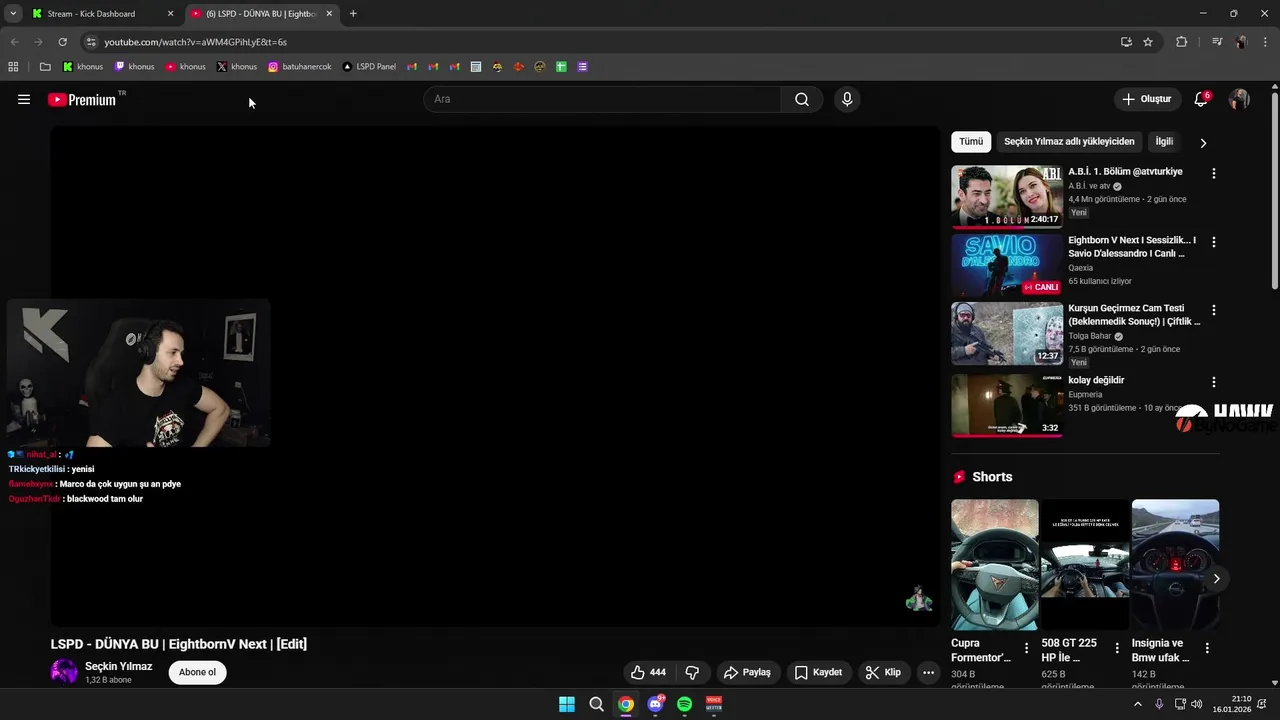The height and width of the screenshot is (720, 1280).
Task: Click install app icon in address bar
Action: (x=1126, y=42)
